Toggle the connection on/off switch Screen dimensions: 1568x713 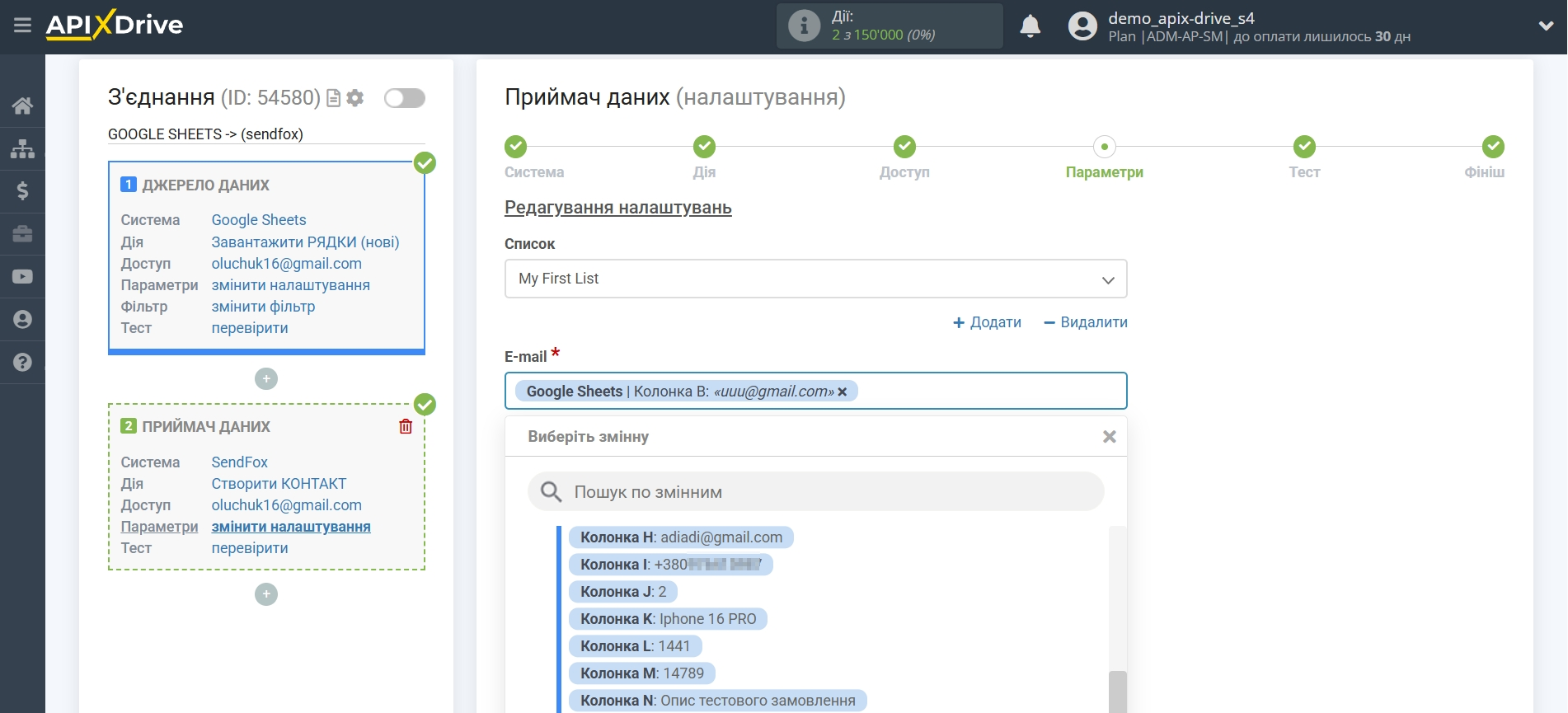[404, 98]
